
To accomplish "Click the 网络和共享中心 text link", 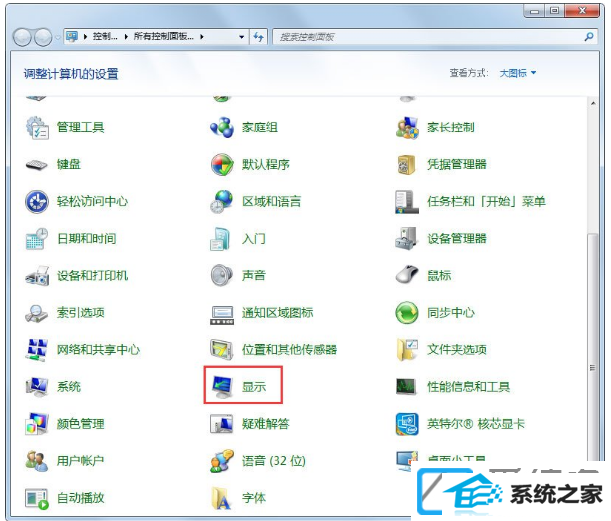I will click(x=98, y=350).
